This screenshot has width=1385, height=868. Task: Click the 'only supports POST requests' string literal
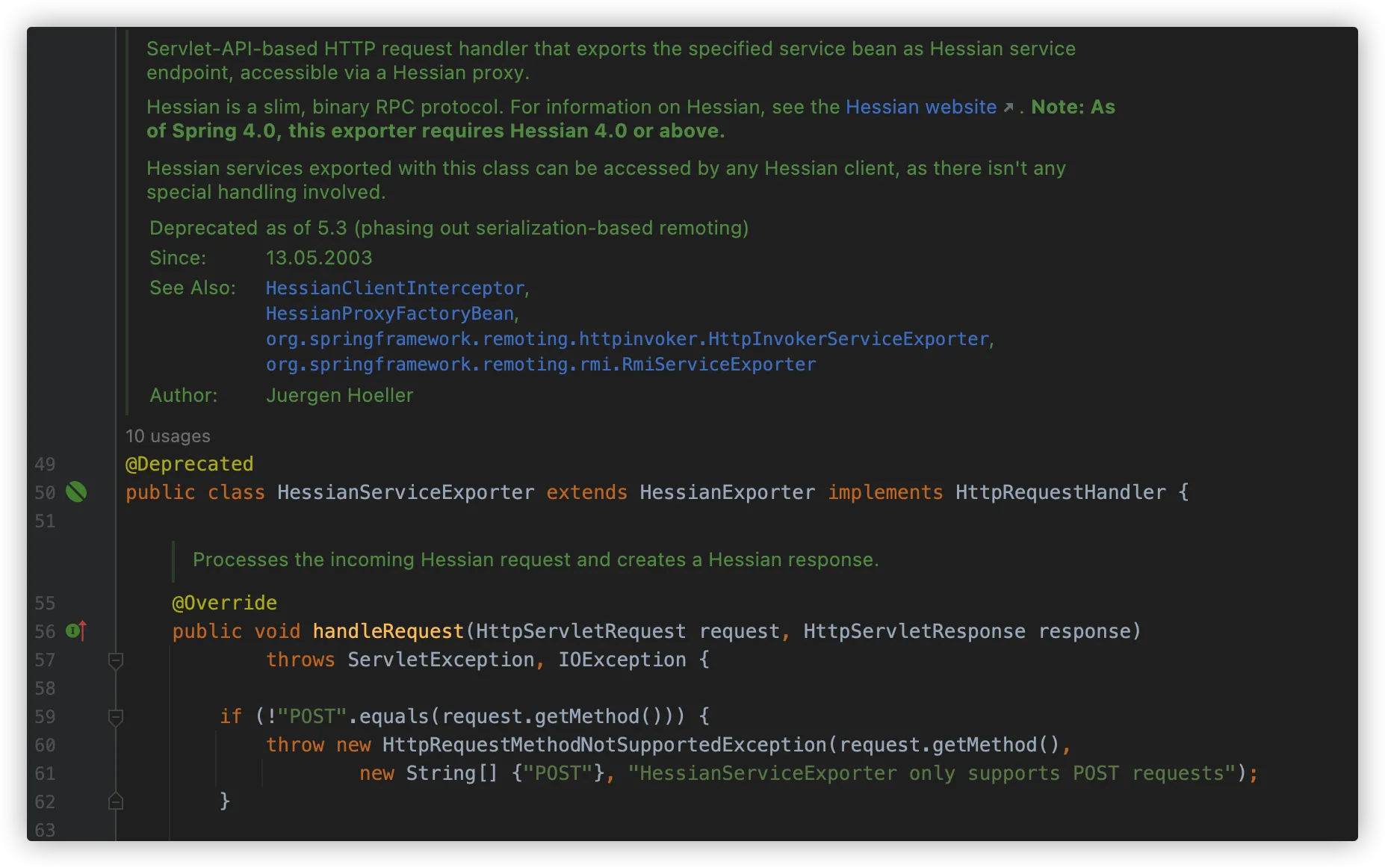[x=932, y=773]
